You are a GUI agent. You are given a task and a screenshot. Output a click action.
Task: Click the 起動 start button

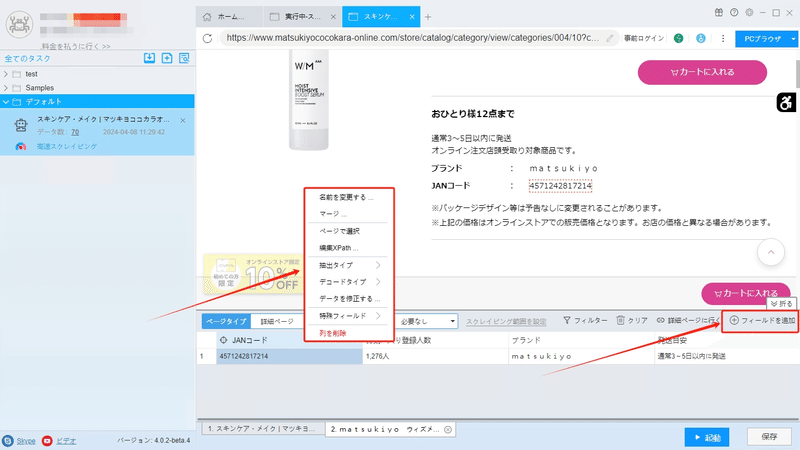707,437
